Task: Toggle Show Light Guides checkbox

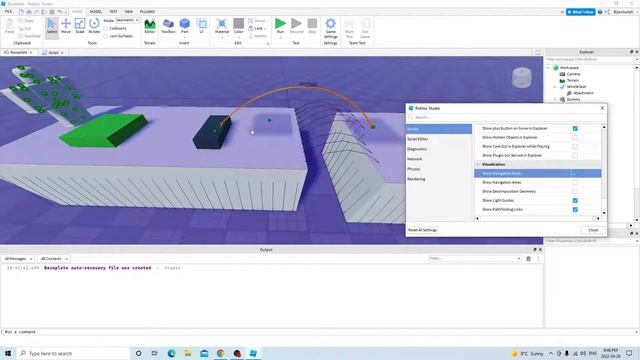Action: click(x=575, y=200)
